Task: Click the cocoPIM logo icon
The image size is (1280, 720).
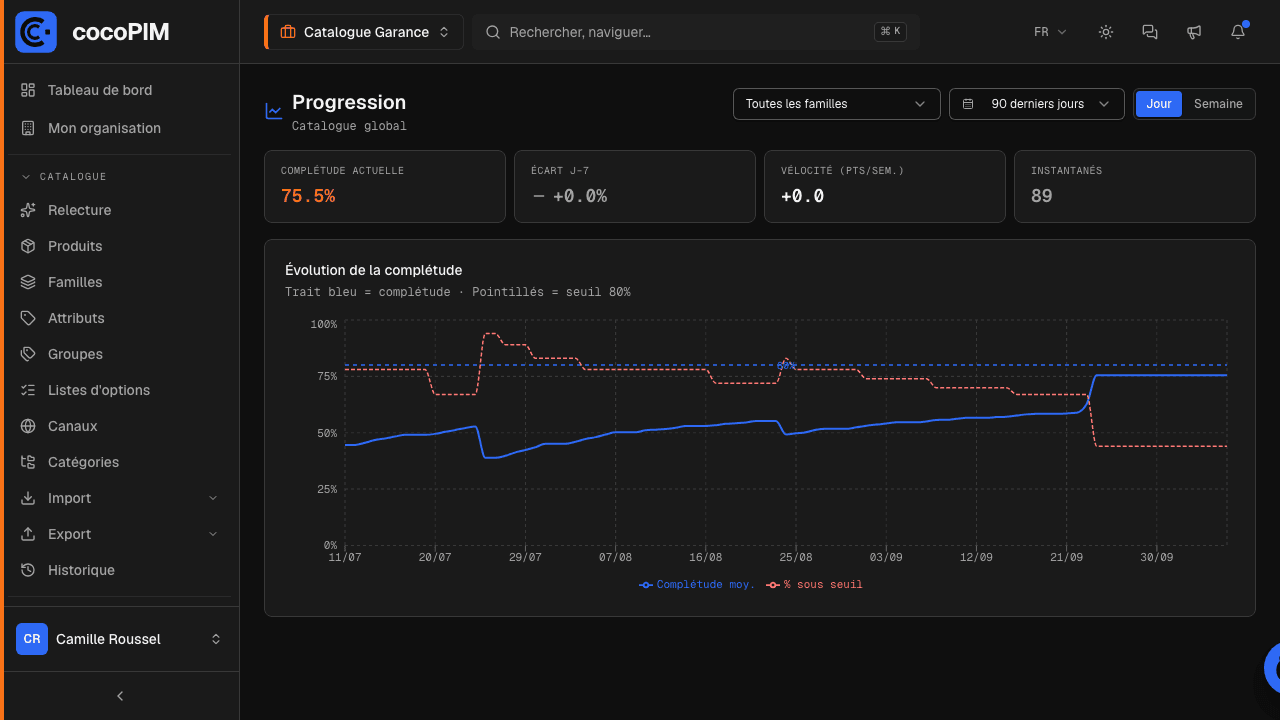Action: 36,32
